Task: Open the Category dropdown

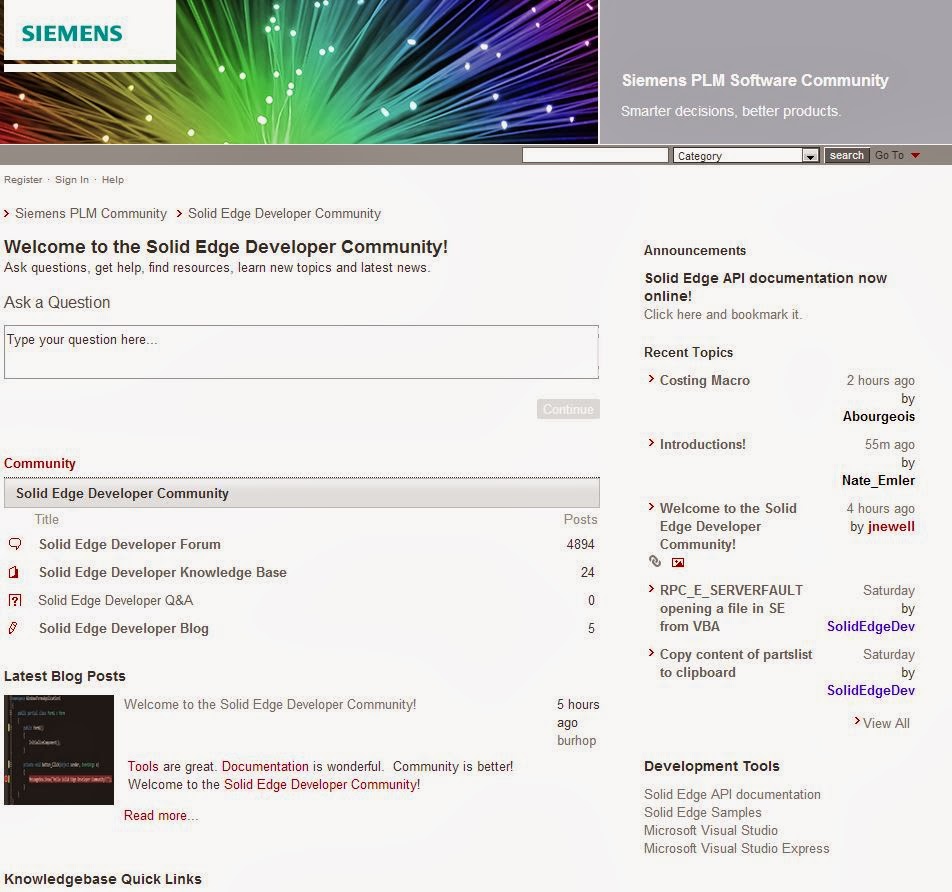Action: click(x=746, y=155)
